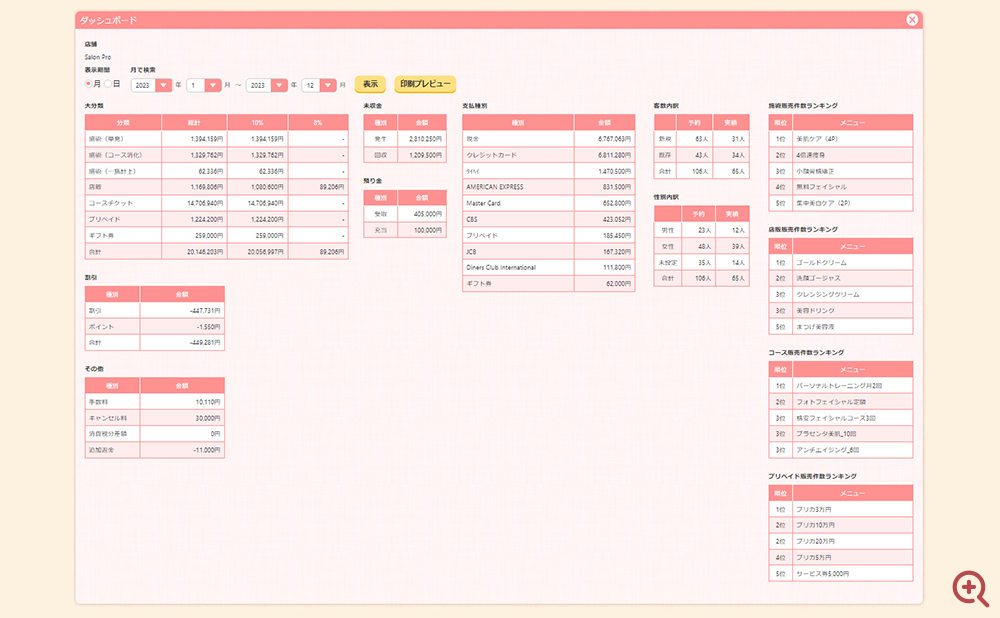Click the -447,731円 discount amount
The image size is (1000, 618).
click(205, 311)
